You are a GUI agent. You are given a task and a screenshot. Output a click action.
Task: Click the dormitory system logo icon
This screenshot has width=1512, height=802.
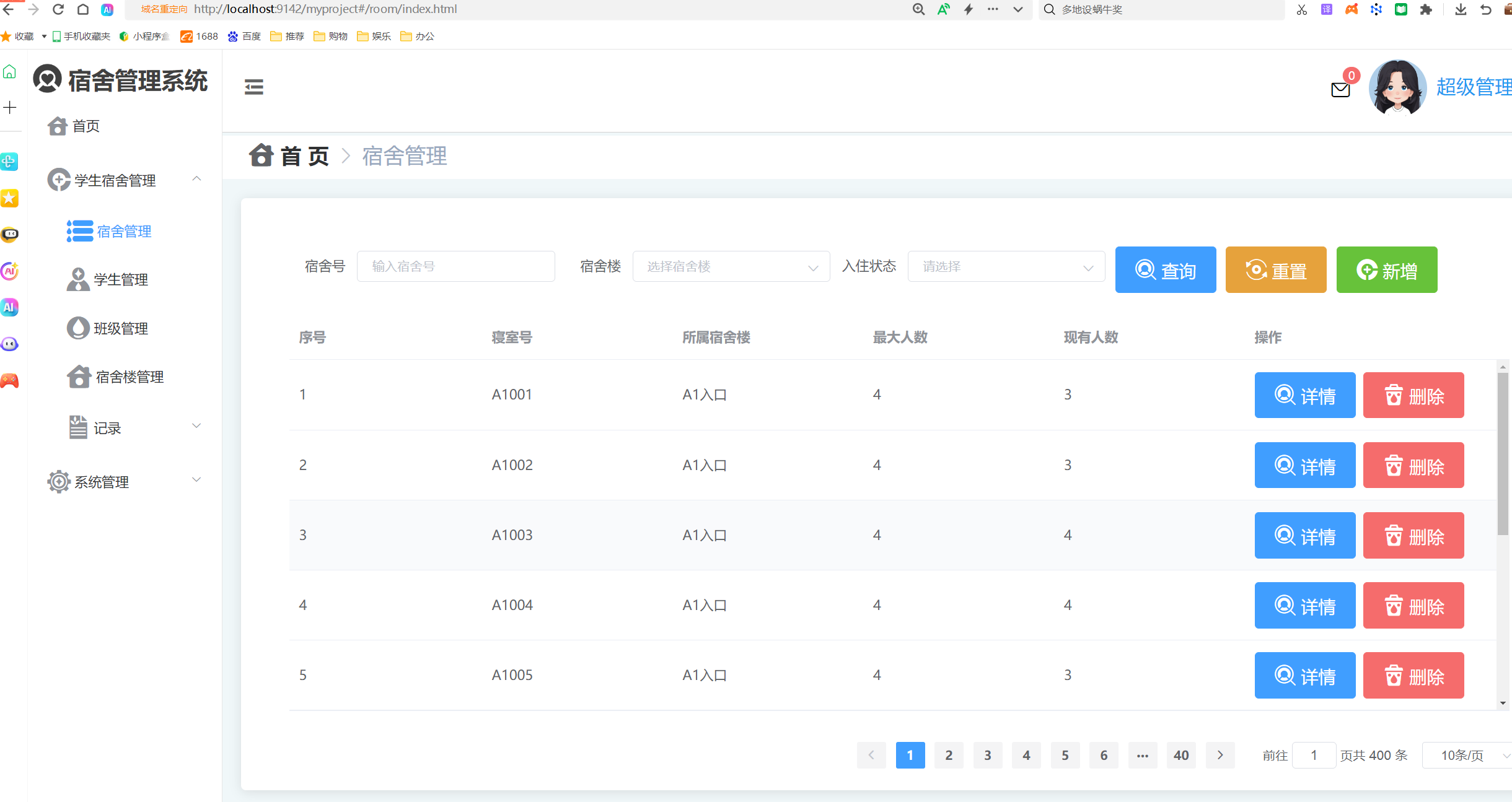click(x=48, y=79)
